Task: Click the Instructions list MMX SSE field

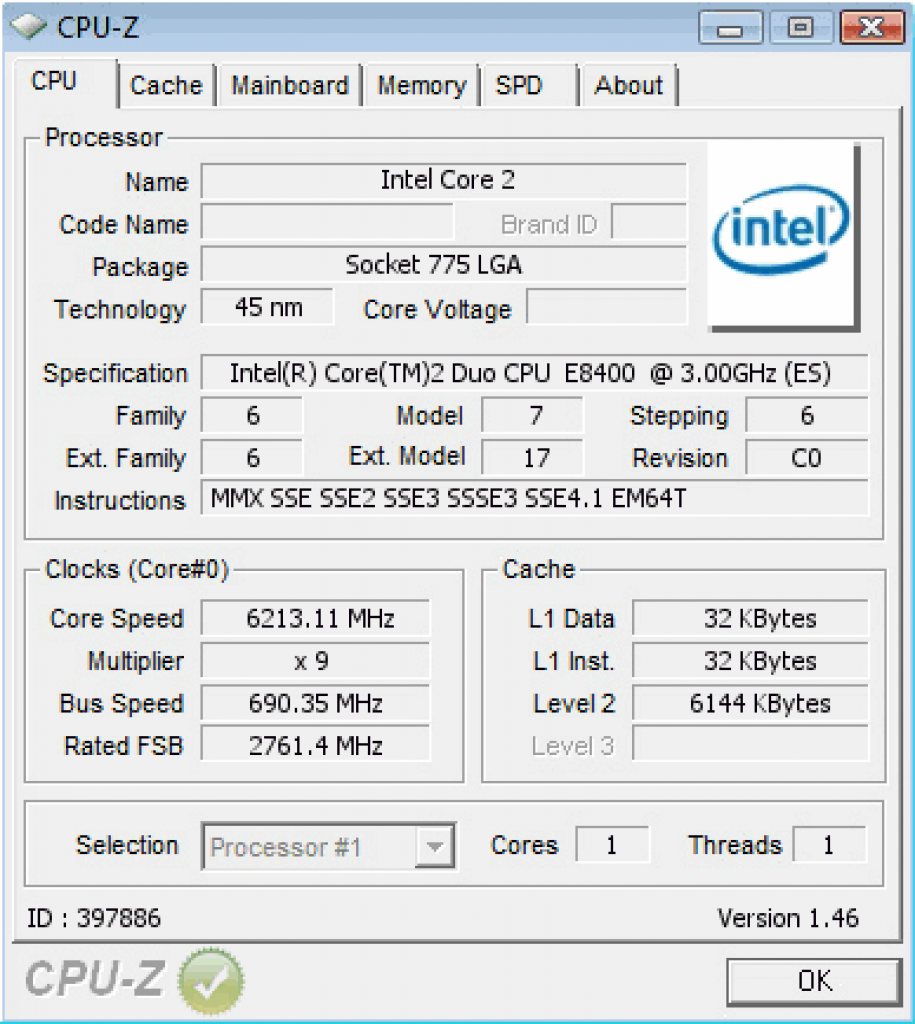Action: [x=535, y=499]
